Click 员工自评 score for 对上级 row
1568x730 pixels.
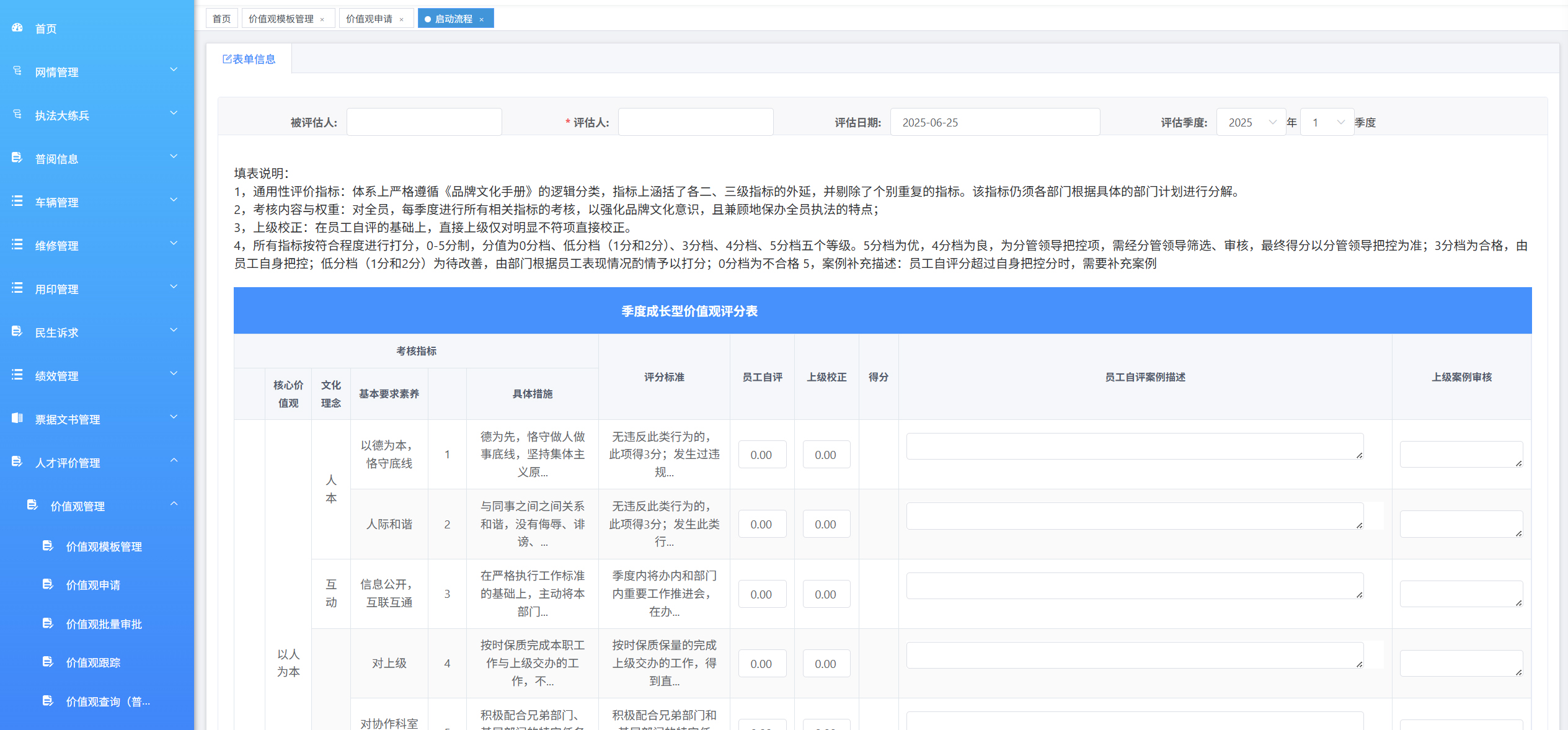pyautogui.click(x=762, y=664)
